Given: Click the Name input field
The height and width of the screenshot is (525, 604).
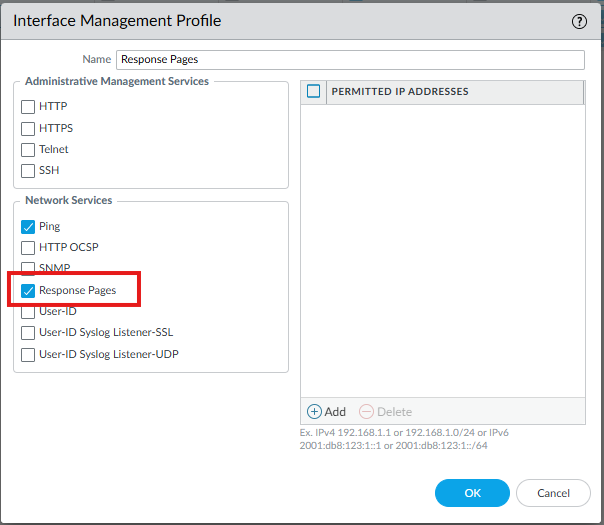Looking at the screenshot, I should [350, 59].
